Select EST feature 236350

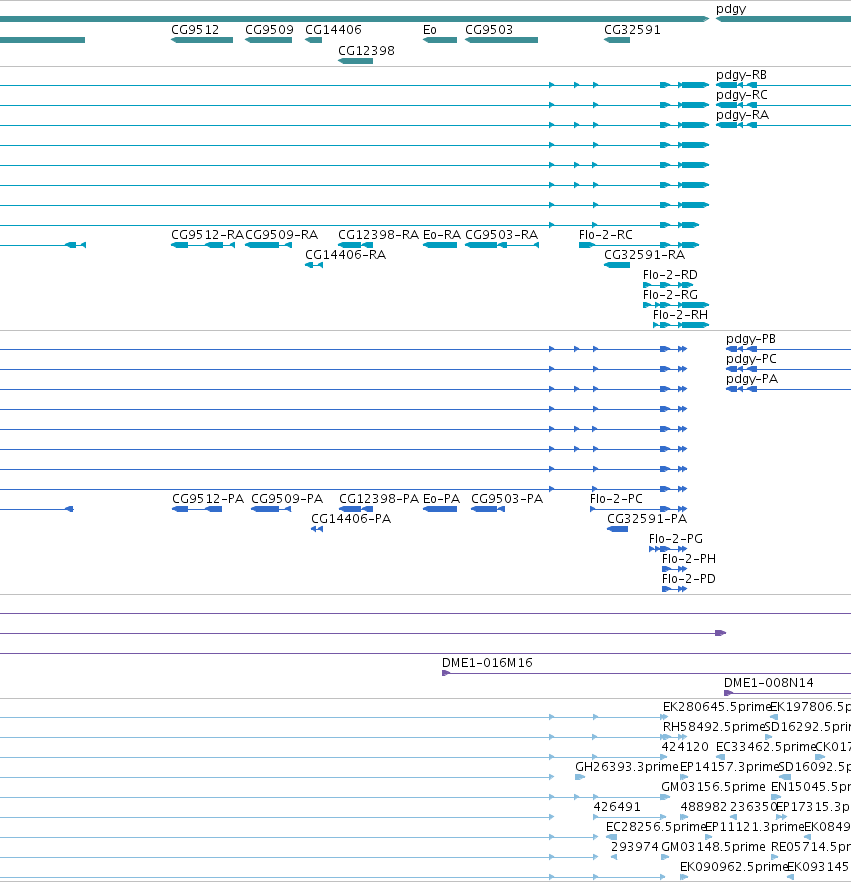point(733,817)
